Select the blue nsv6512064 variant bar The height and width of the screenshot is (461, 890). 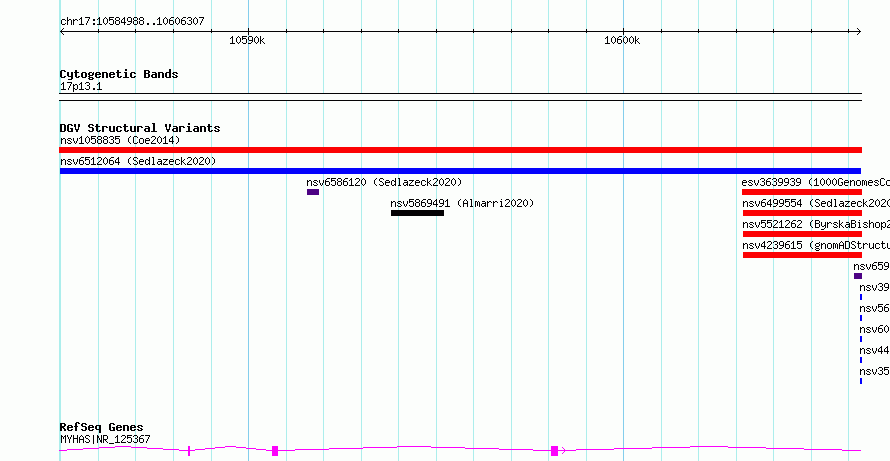click(x=460, y=171)
